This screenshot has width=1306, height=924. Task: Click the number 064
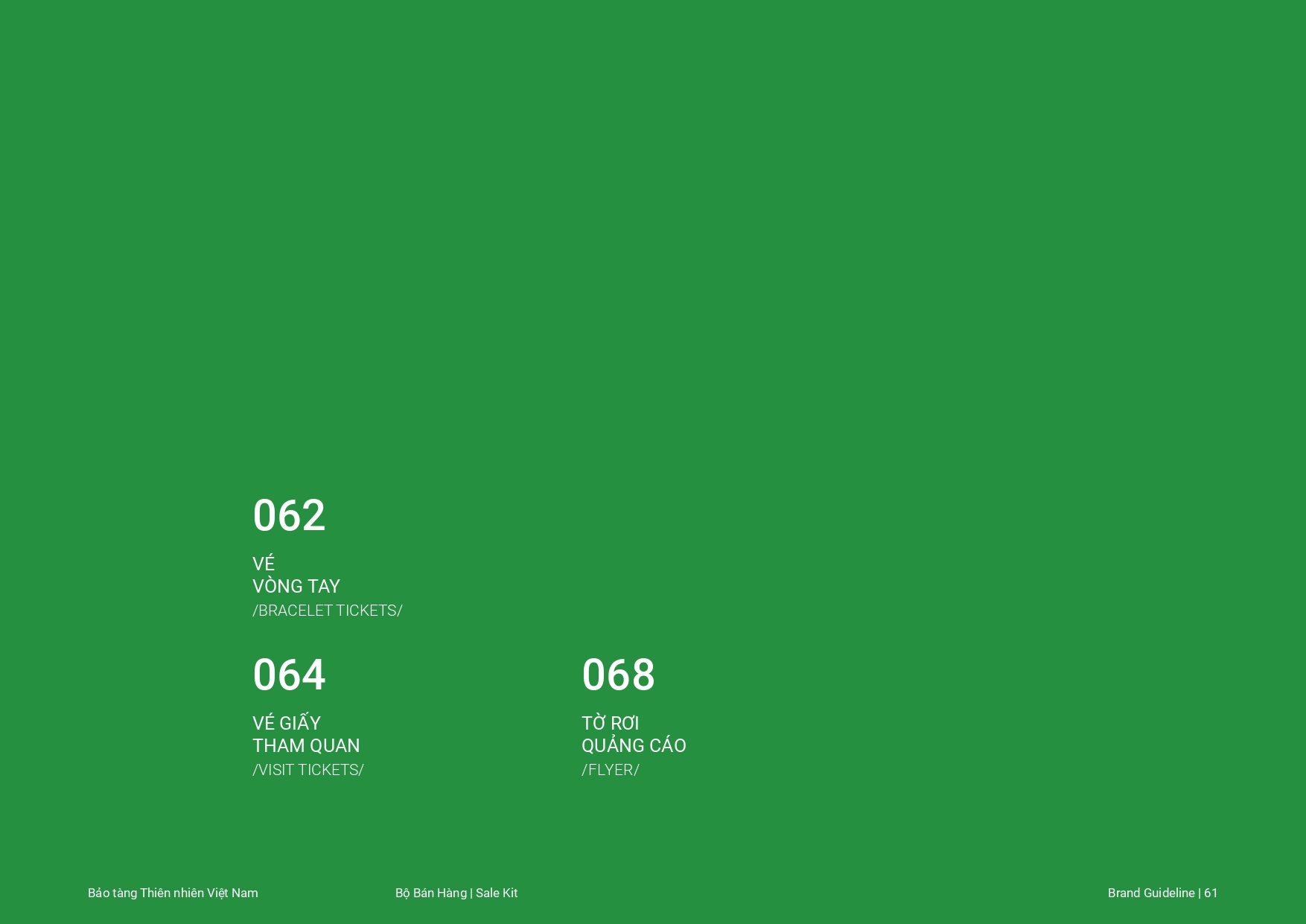(x=289, y=675)
